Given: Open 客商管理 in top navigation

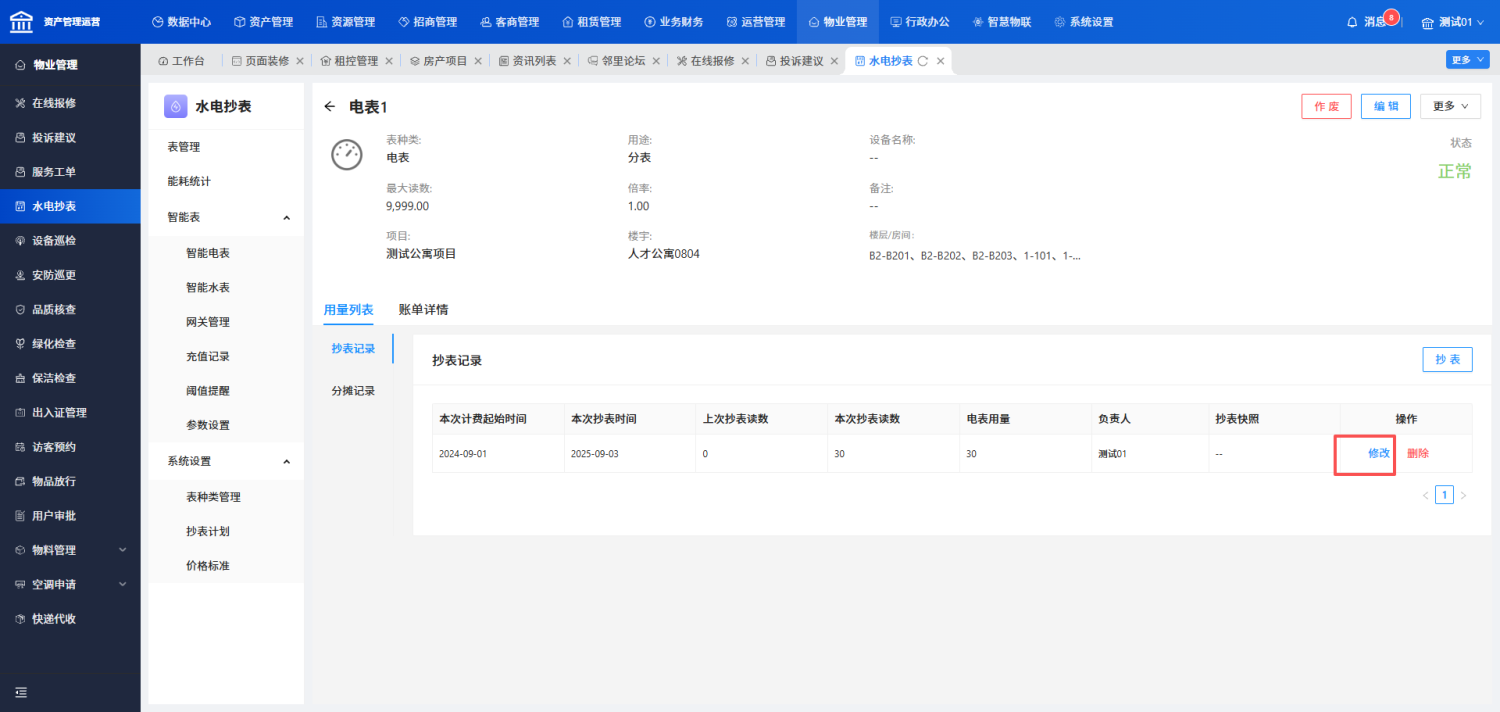Looking at the screenshot, I should coord(509,22).
